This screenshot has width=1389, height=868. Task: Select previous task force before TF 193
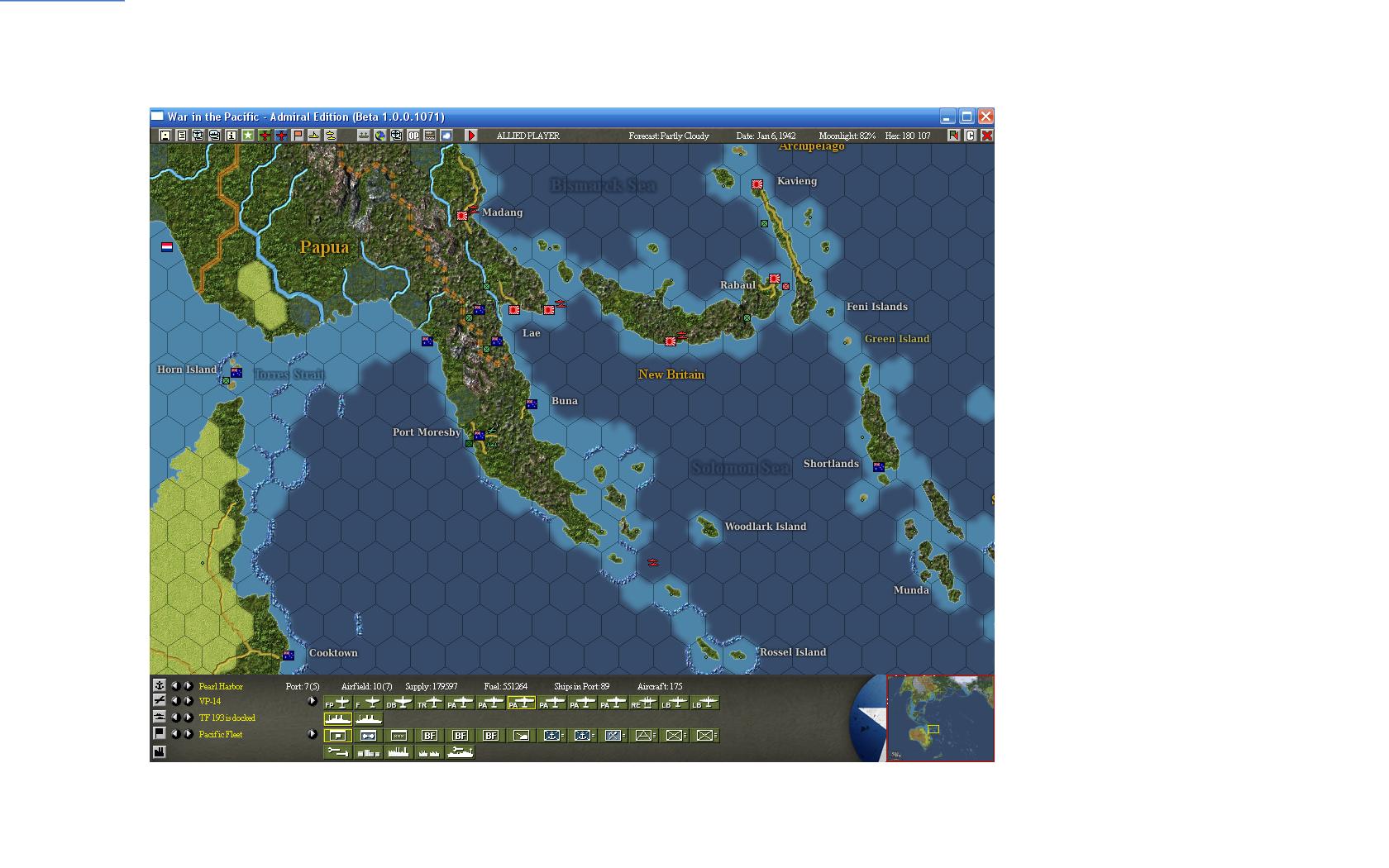(x=175, y=717)
